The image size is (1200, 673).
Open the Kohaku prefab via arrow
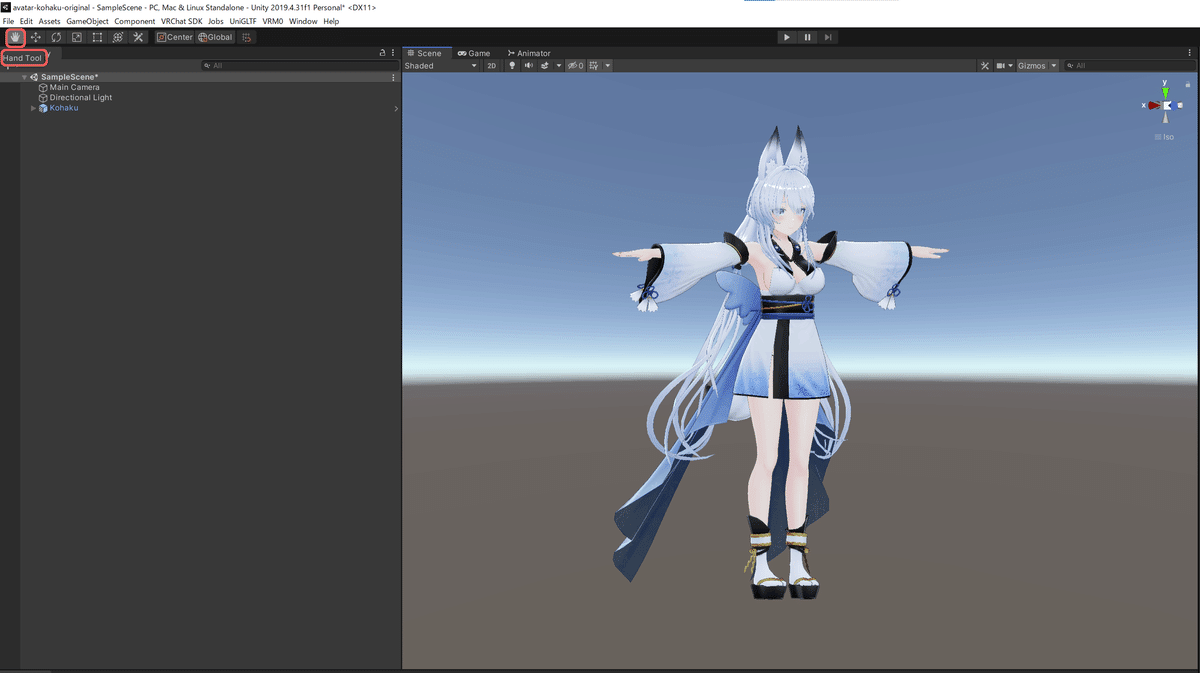pyautogui.click(x=396, y=108)
